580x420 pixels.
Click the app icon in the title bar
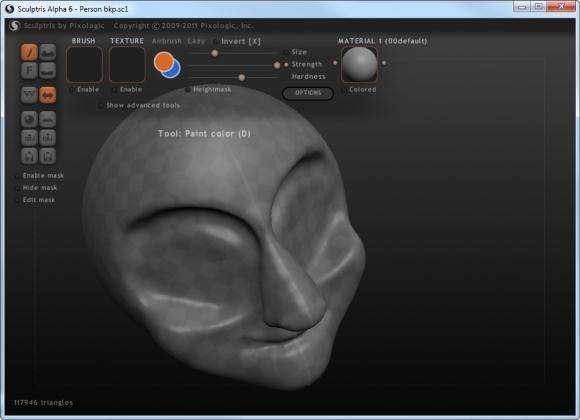click(x=10, y=9)
